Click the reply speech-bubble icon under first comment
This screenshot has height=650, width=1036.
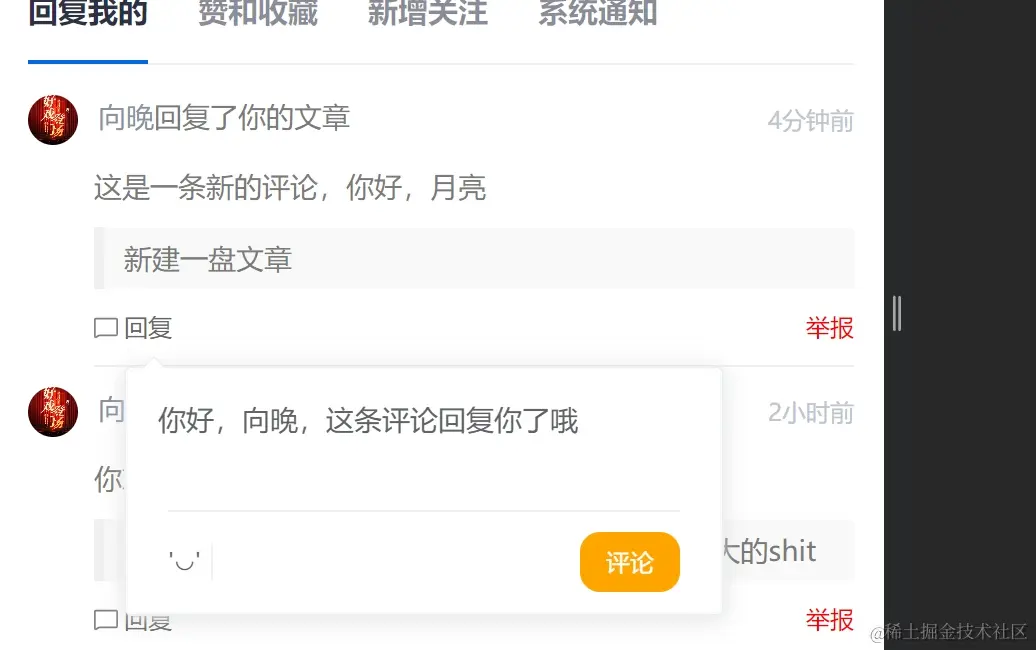click(x=106, y=328)
